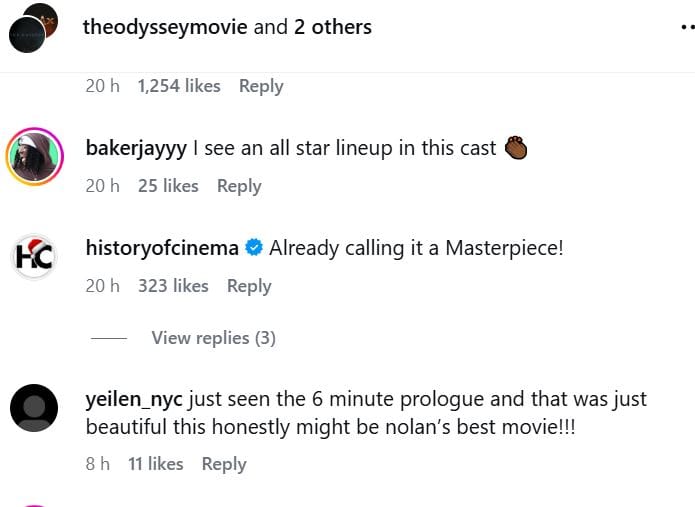Open the theodysseymovie username link
The height and width of the screenshot is (507, 695).
(x=165, y=27)
